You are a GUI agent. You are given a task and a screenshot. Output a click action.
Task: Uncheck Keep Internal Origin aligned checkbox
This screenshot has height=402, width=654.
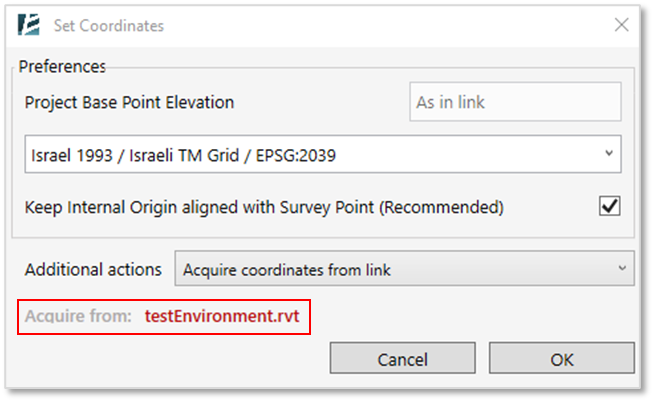[609, 206]
